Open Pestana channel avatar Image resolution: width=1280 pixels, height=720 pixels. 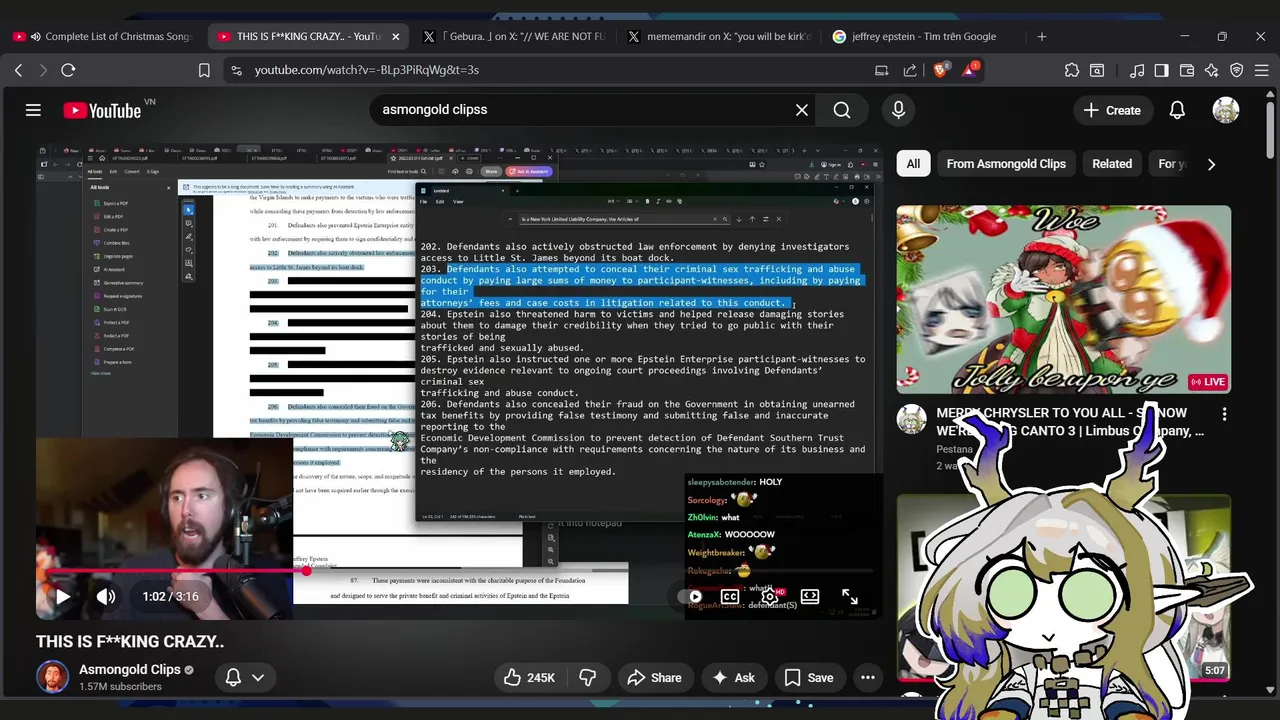click(x=911, y=419)
